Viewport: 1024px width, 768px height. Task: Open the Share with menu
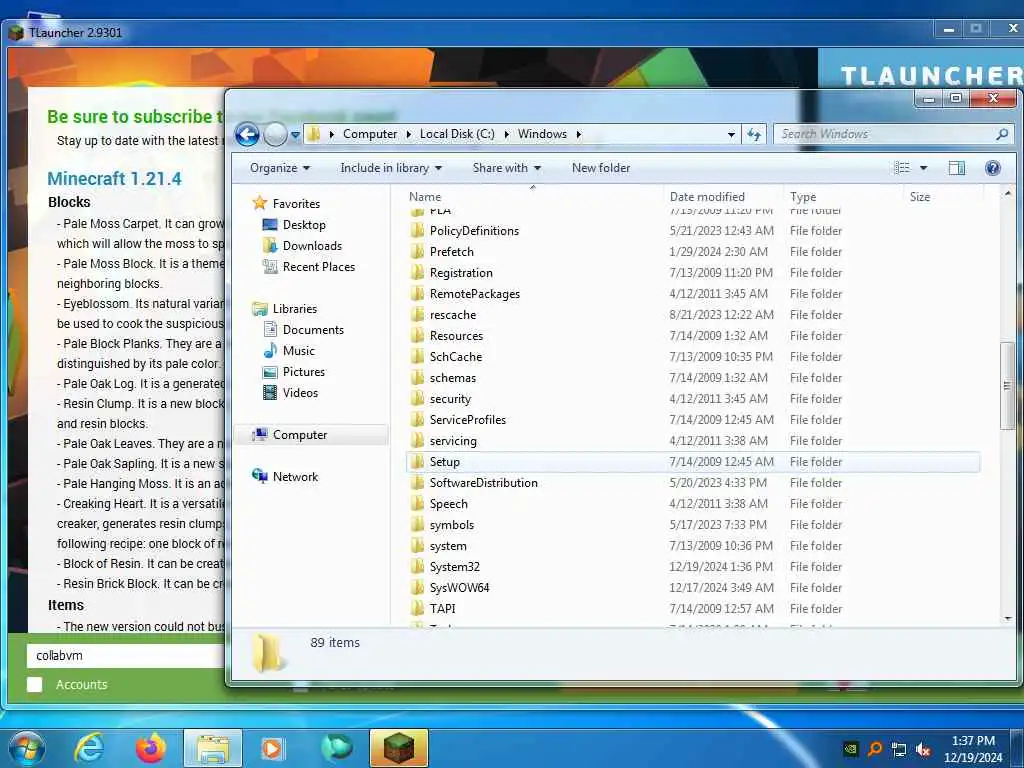coord(507,168)
